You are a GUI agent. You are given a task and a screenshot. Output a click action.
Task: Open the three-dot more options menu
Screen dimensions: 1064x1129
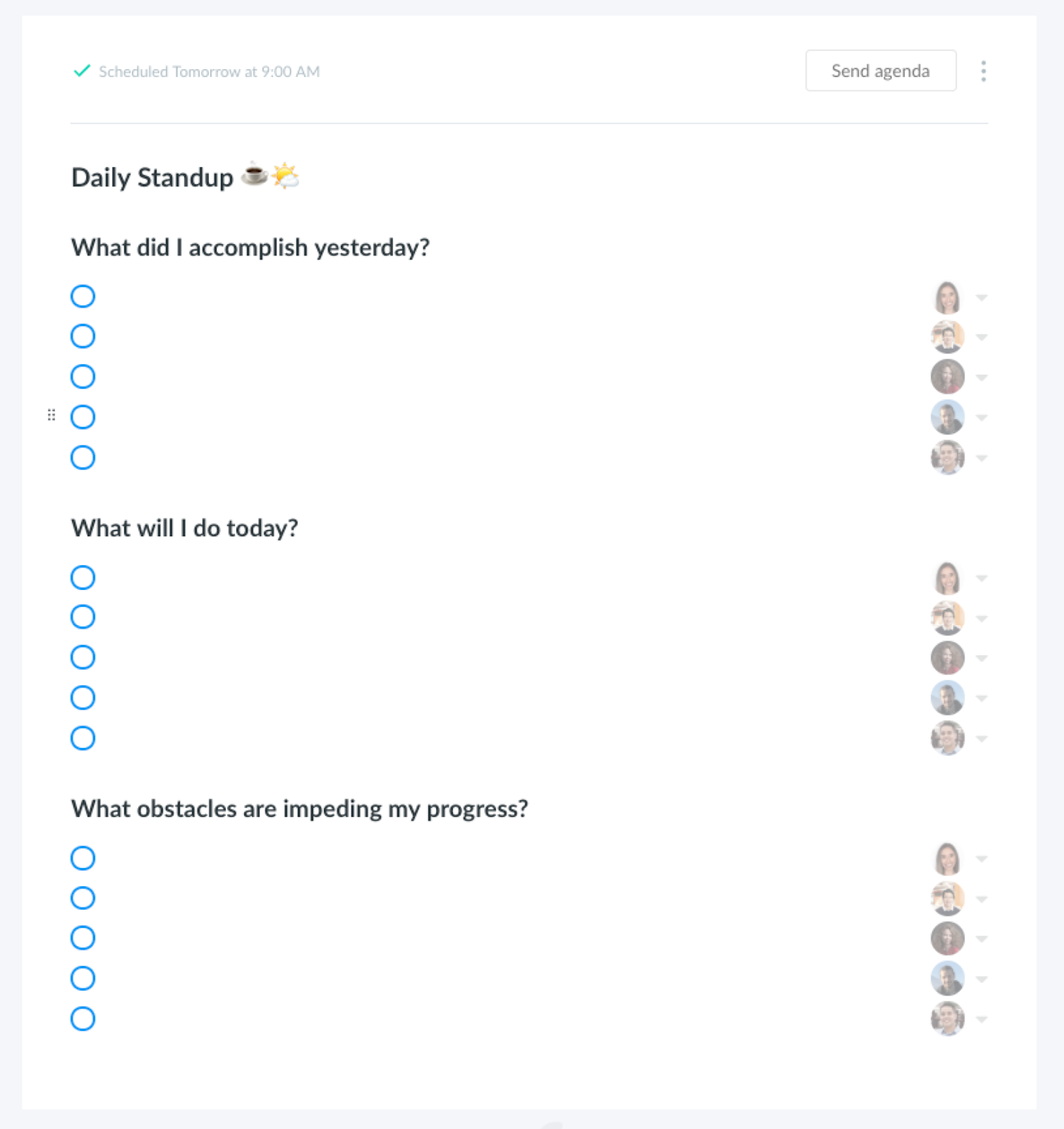coord(983,71)
